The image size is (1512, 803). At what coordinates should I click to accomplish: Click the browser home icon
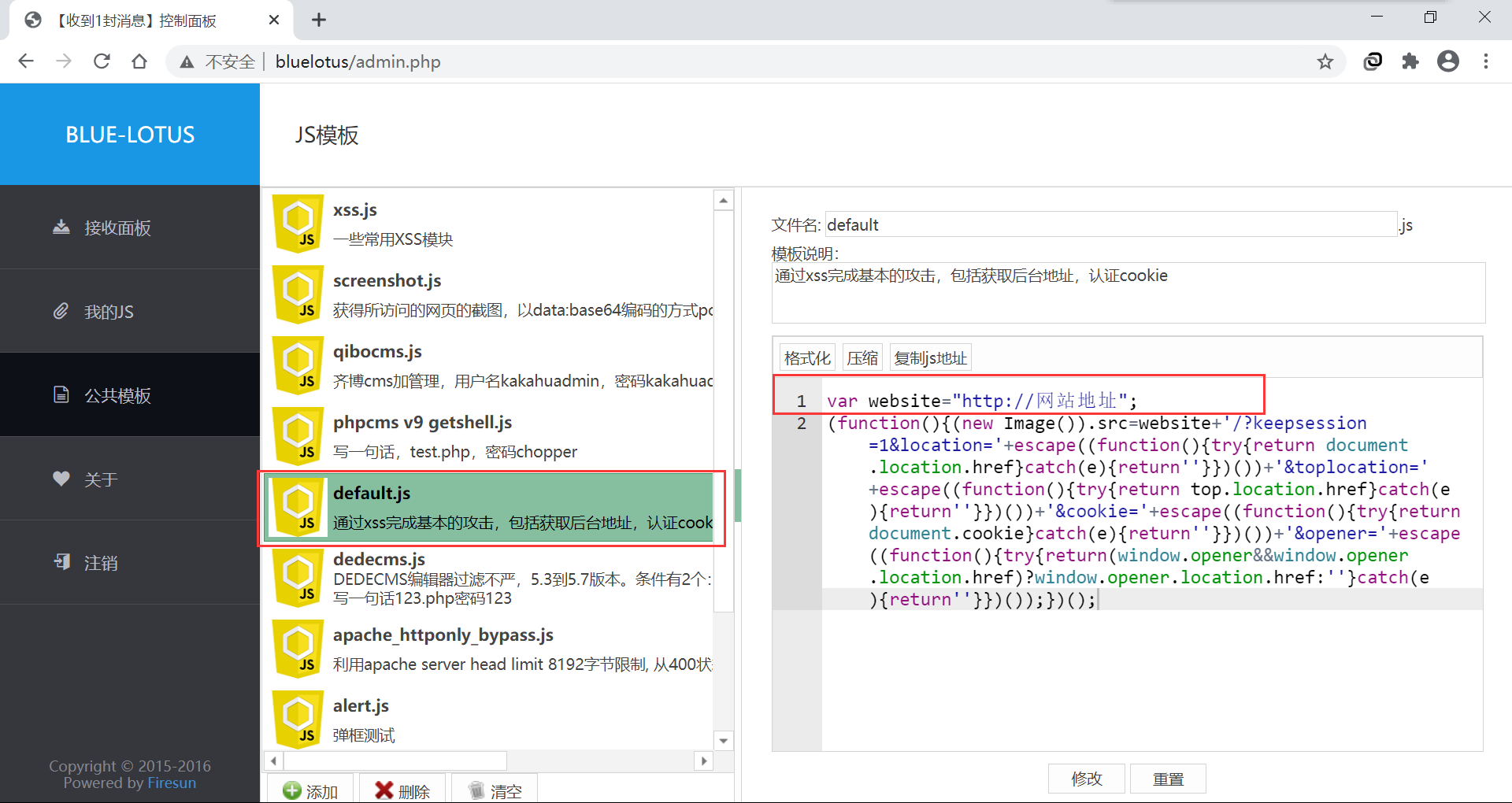point(139,61)
